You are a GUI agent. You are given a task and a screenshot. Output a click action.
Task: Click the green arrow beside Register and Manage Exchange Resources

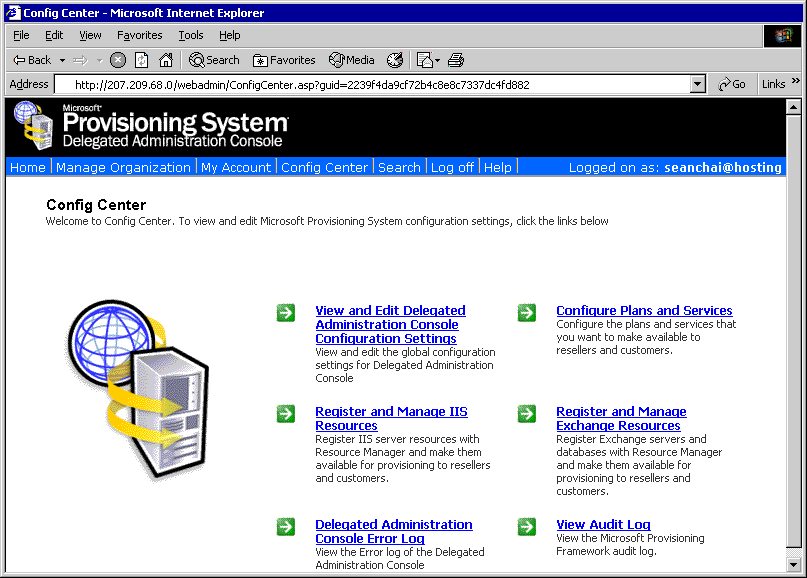click(x=527, y=413)
